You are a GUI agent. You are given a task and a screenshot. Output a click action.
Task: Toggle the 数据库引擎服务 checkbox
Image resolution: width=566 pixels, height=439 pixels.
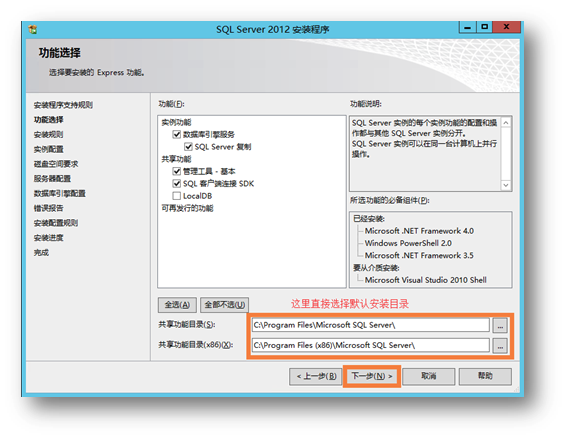[177, 135]
